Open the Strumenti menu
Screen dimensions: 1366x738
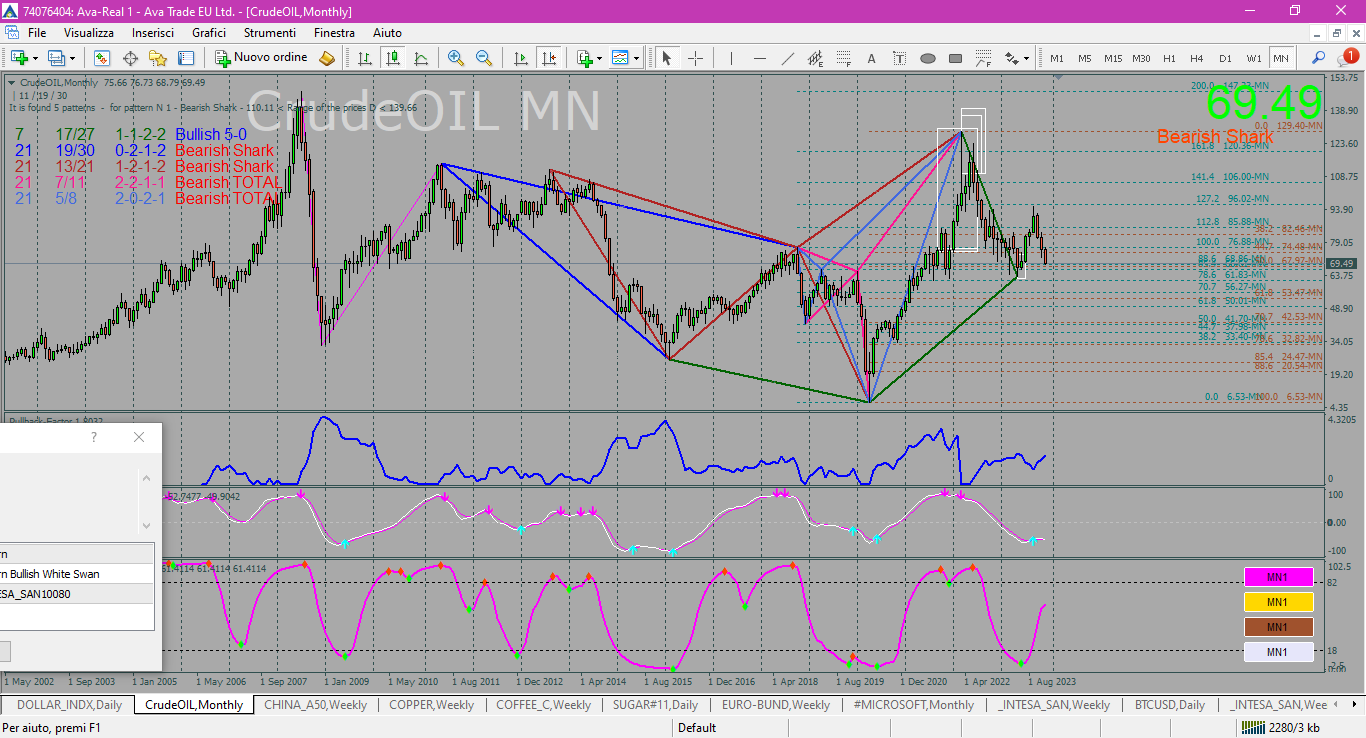[270, 33]
